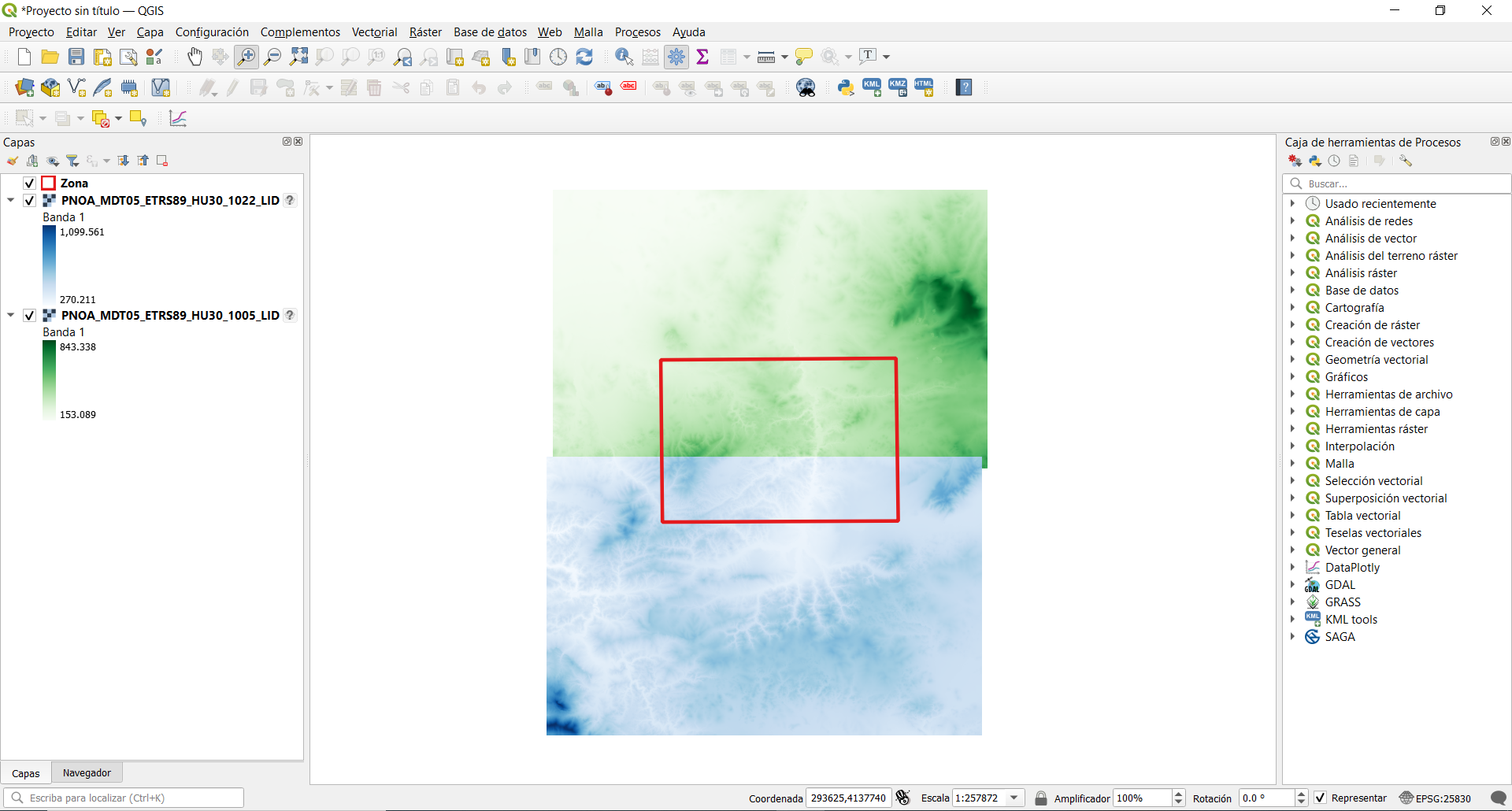
Task: Refresh the map canvas
Action: click(x=585, y=57)
